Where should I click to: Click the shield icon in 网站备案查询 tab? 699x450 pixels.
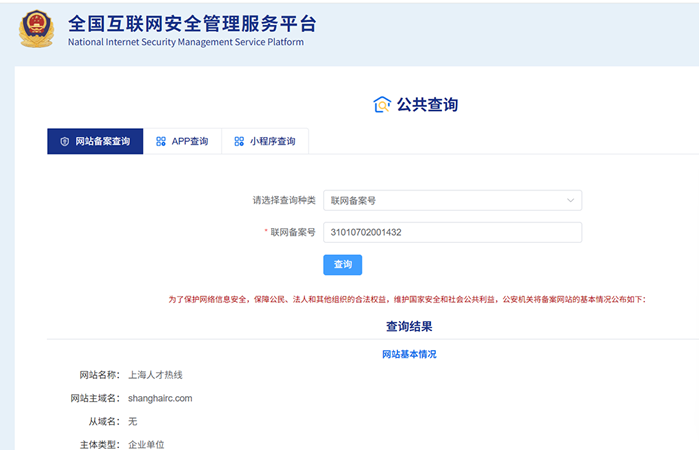pyautogui.click(x=65, y=141)
